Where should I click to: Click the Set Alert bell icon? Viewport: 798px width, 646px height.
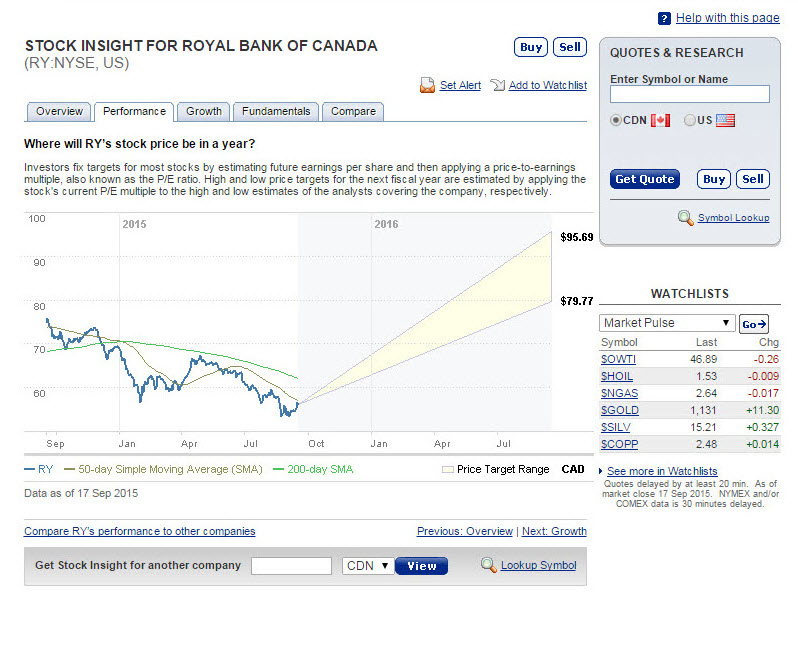click(x=428, y=85)
